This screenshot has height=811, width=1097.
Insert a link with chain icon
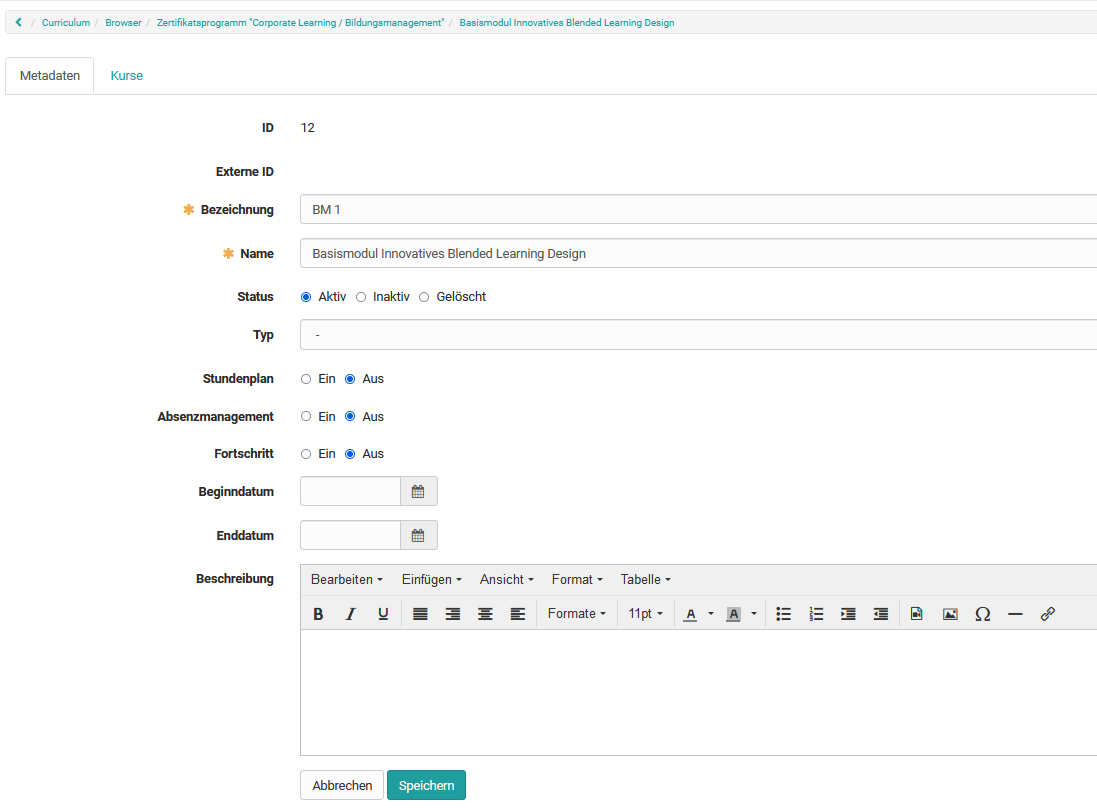pyautogui.click(x=1047, y=614)
